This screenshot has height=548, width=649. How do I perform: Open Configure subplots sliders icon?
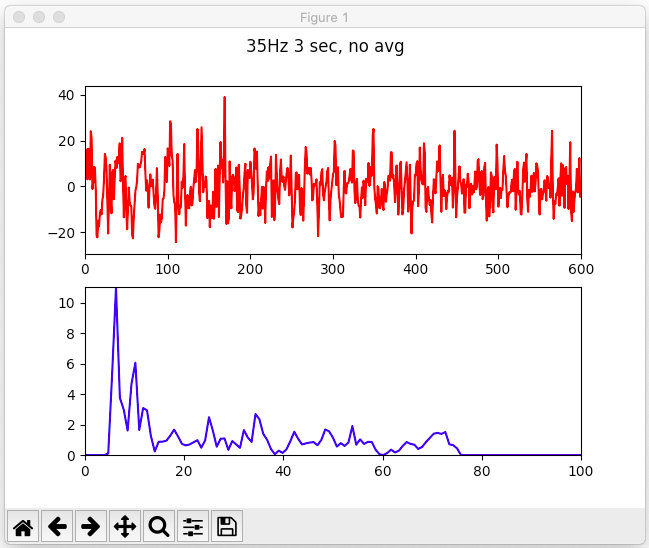193,526
